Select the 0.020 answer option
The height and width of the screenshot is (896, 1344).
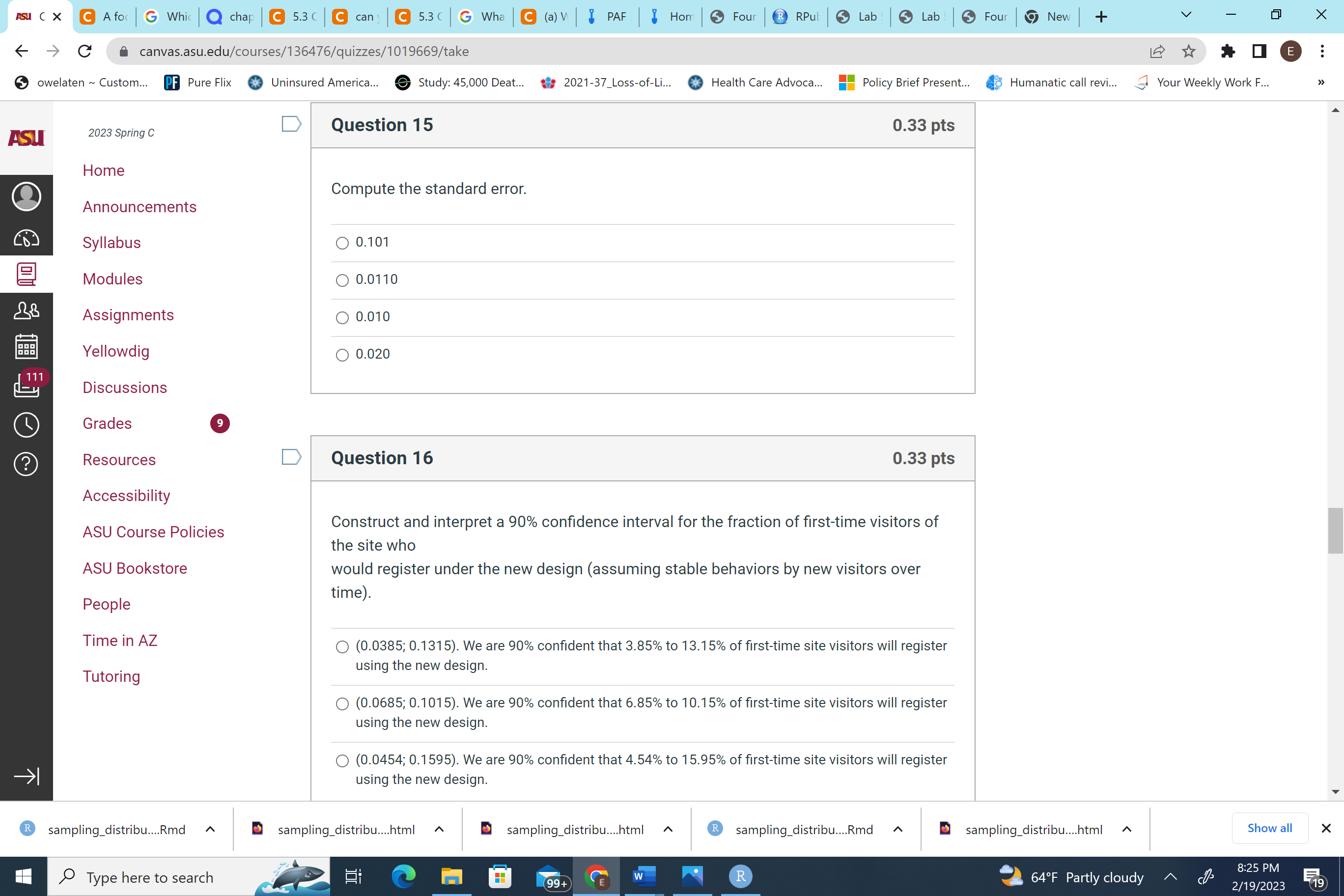point(342,355)
